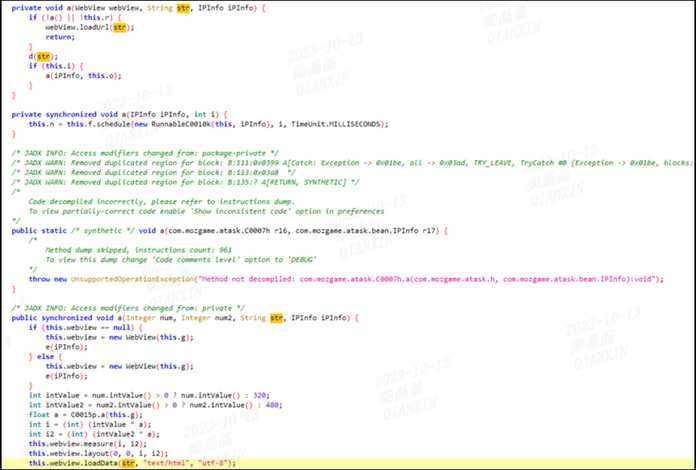Click the JADX WARN comment for block B:113:0x03a8
Screen dimensions: 696x470
pos(154,172)
